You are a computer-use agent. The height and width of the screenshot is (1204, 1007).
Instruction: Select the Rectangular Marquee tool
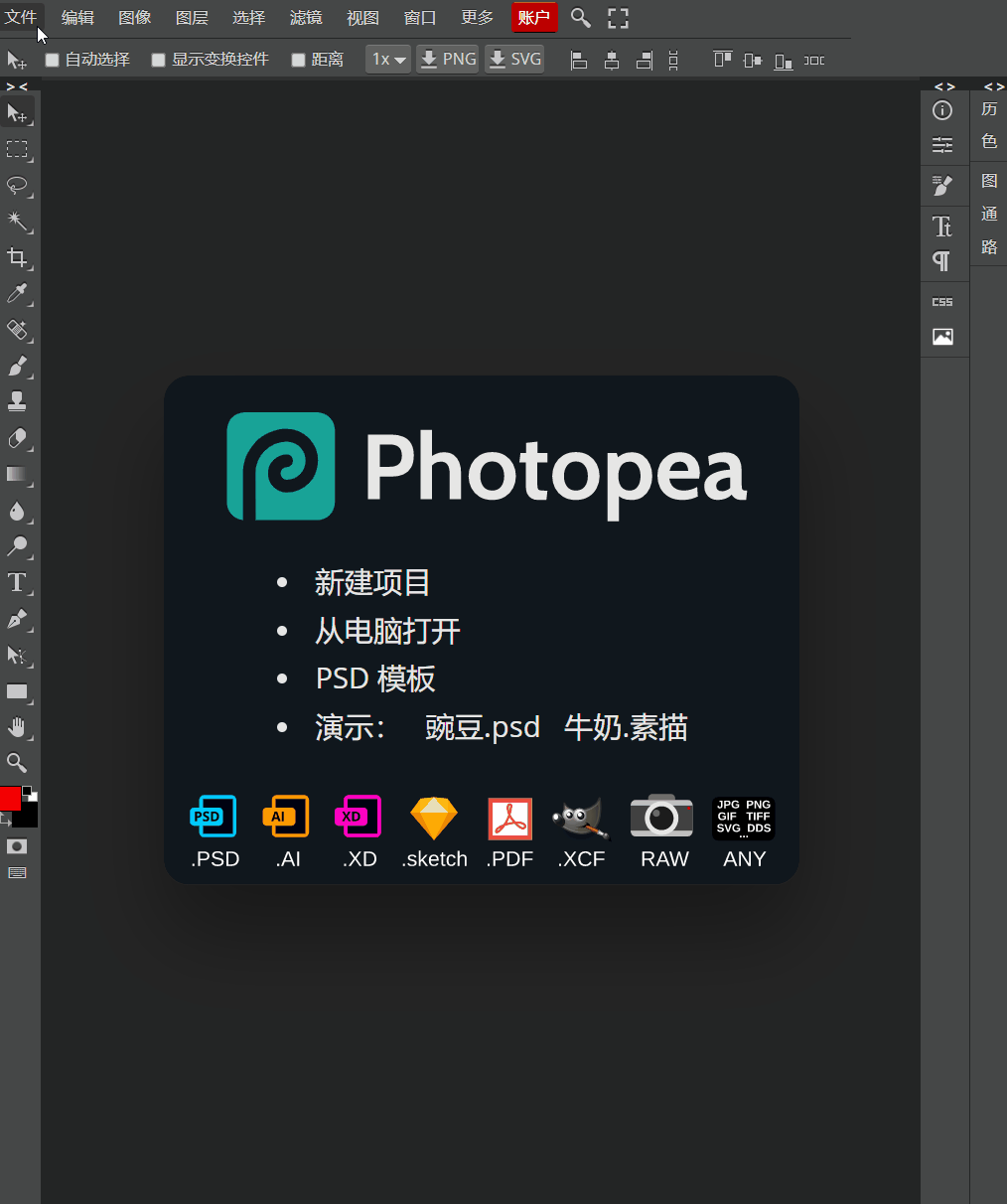(x=17, y=150)
